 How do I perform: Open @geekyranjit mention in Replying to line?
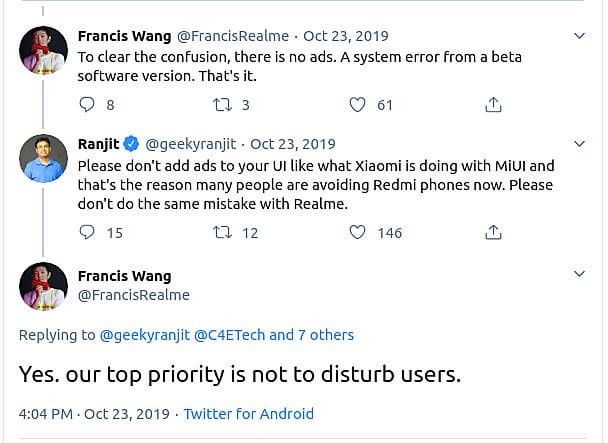[145, 335]
